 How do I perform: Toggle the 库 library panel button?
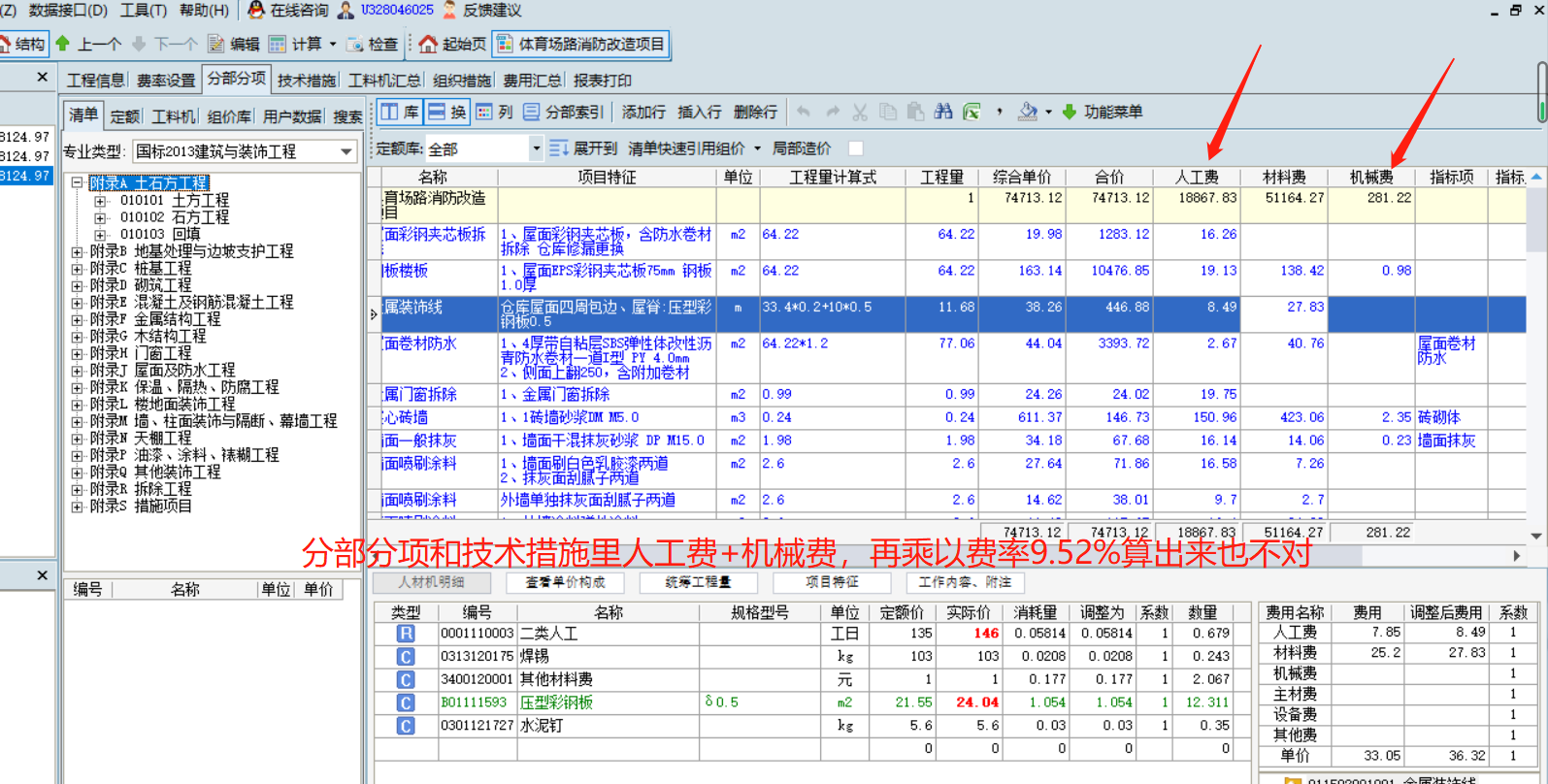pos(400,112)
